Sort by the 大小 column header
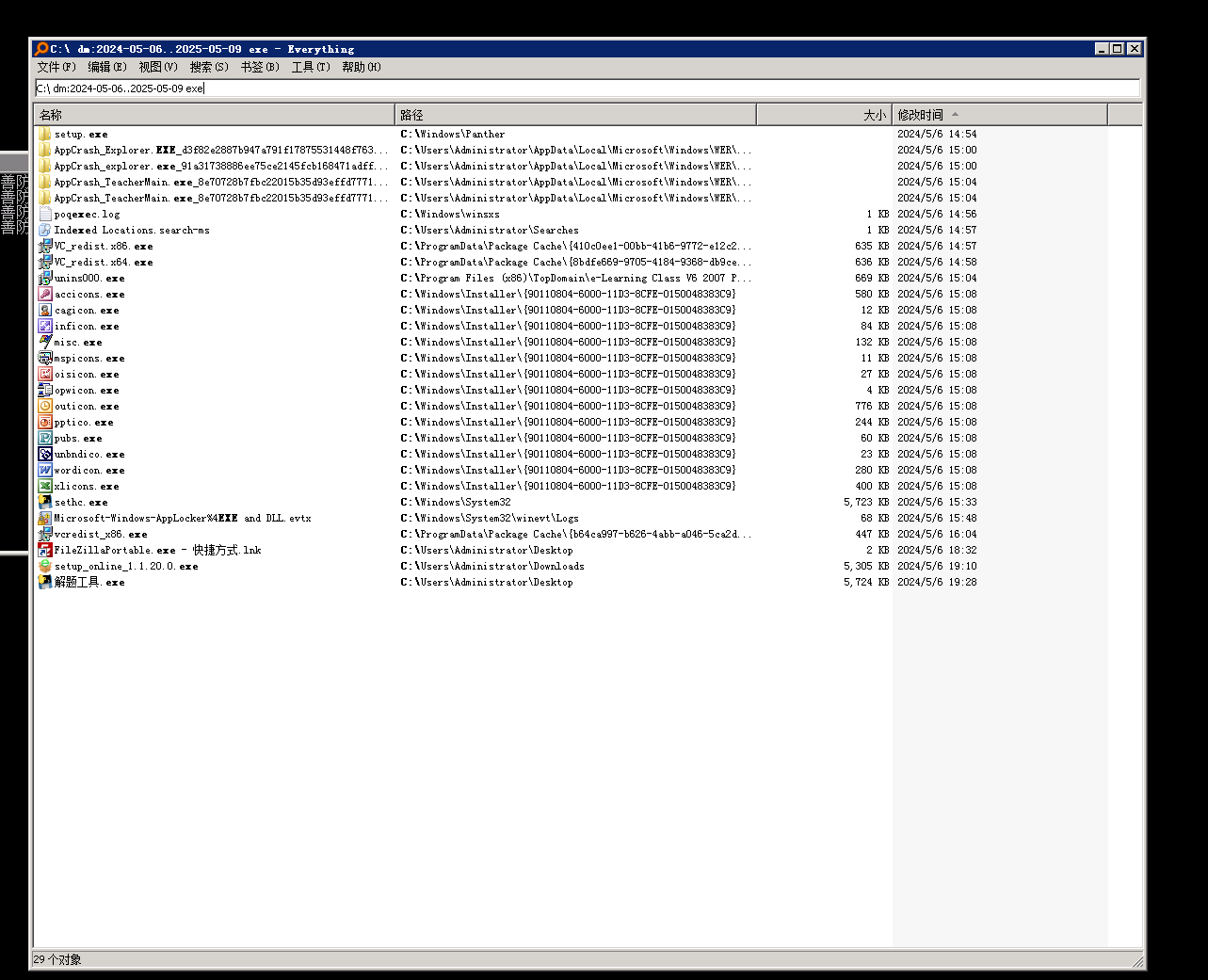 824,115
